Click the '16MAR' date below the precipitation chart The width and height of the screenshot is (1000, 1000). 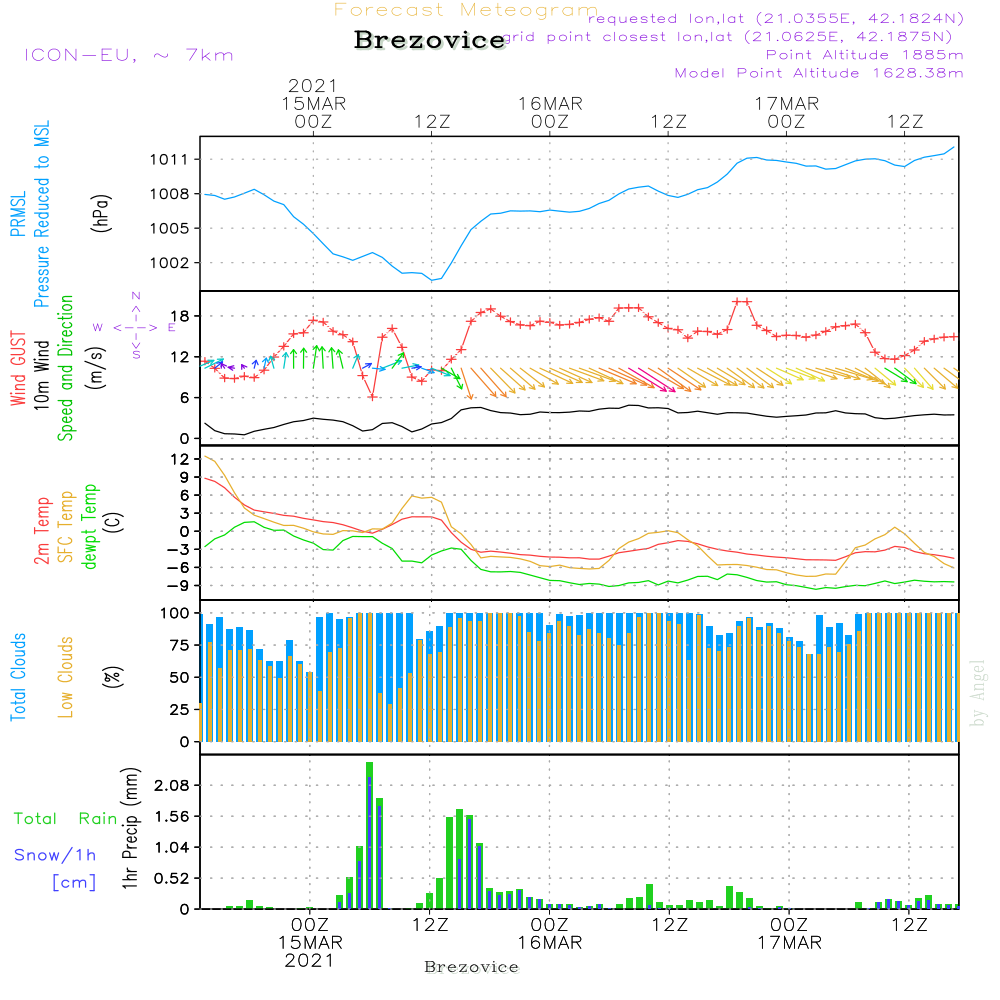click(x=550, y=943)
